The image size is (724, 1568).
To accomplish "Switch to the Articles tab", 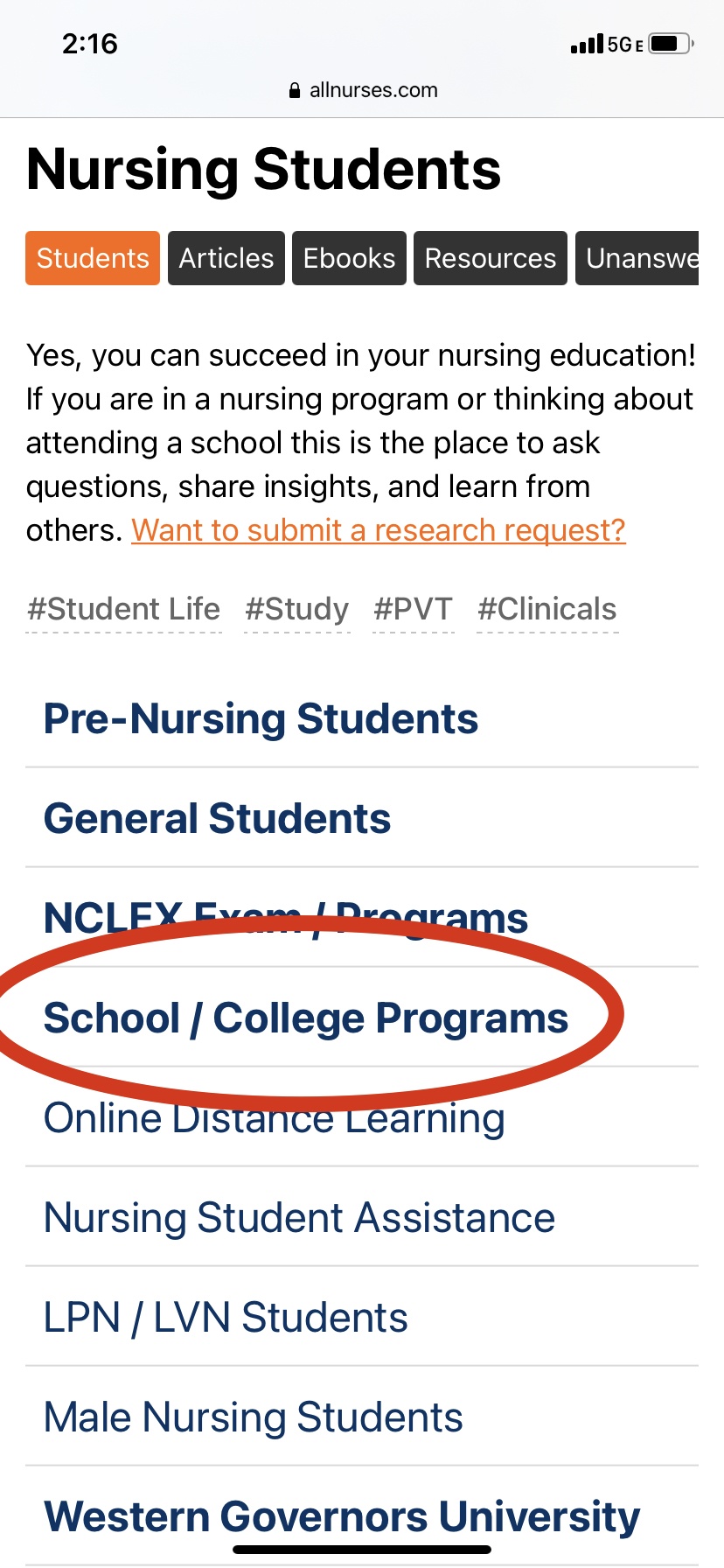I will pos(226,258).
